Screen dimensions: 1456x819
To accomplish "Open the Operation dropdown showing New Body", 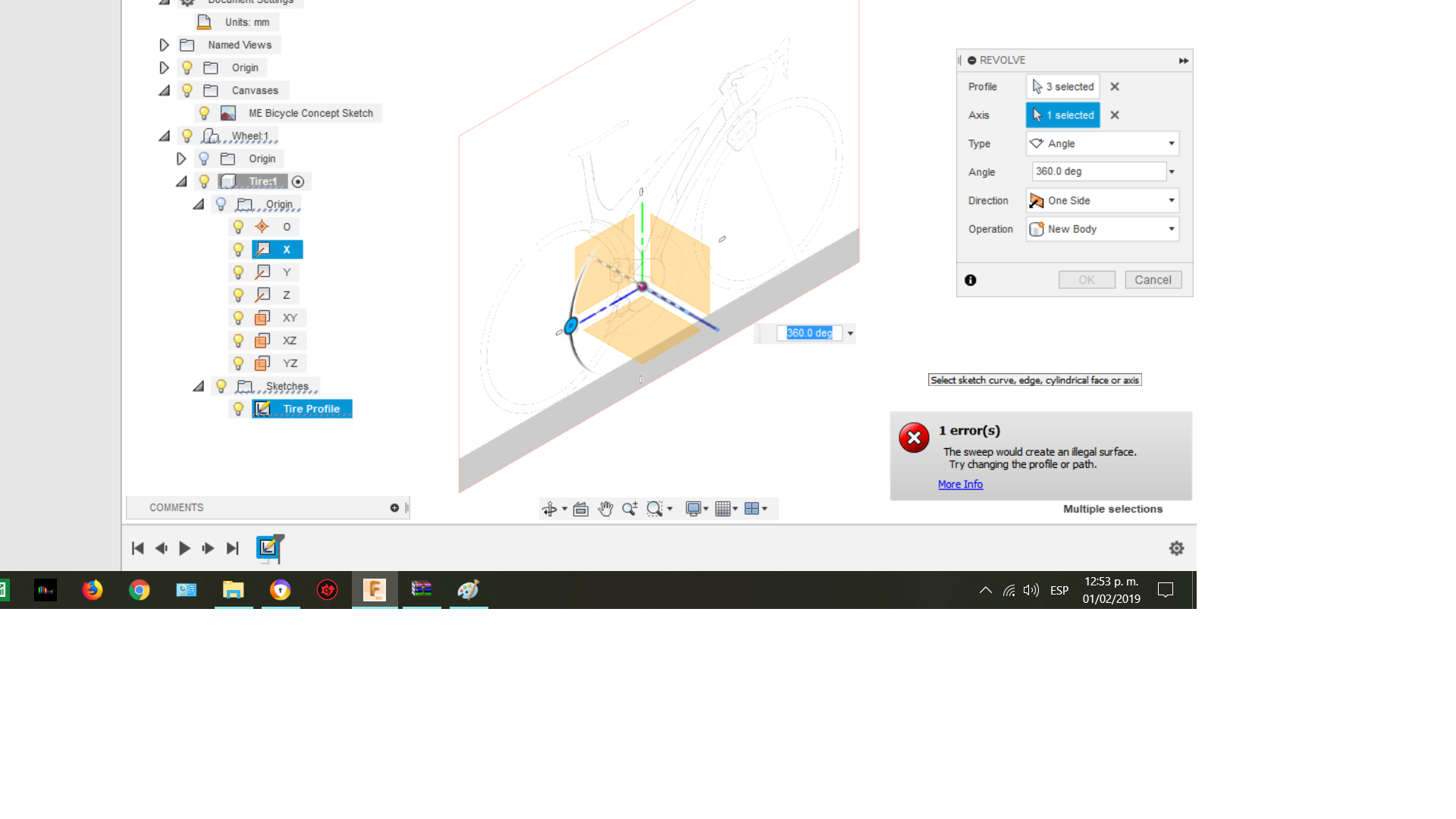I will pyautogui.click(x=1170, y=228).
